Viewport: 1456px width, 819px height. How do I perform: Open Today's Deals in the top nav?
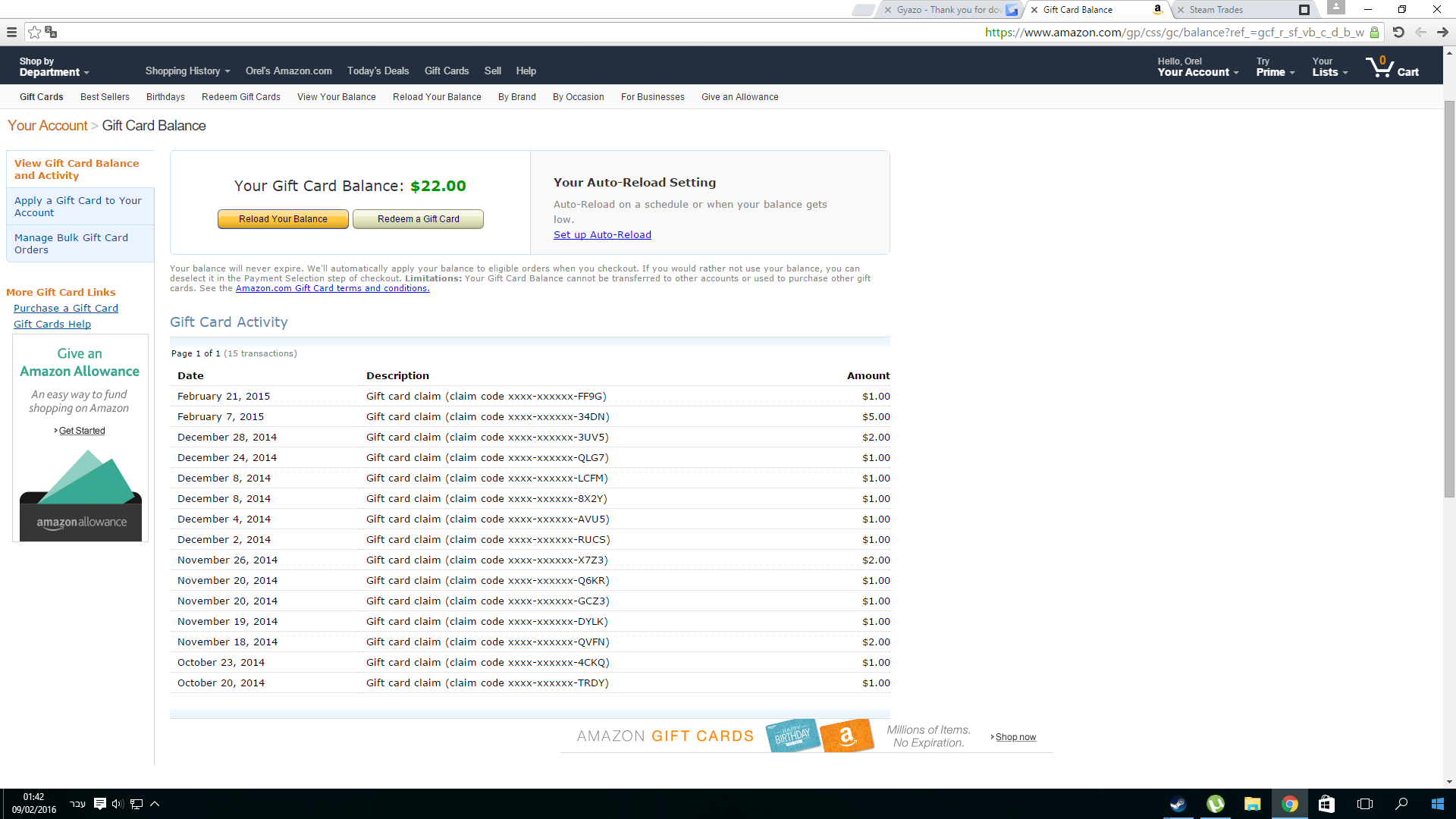tap(378, 71)
